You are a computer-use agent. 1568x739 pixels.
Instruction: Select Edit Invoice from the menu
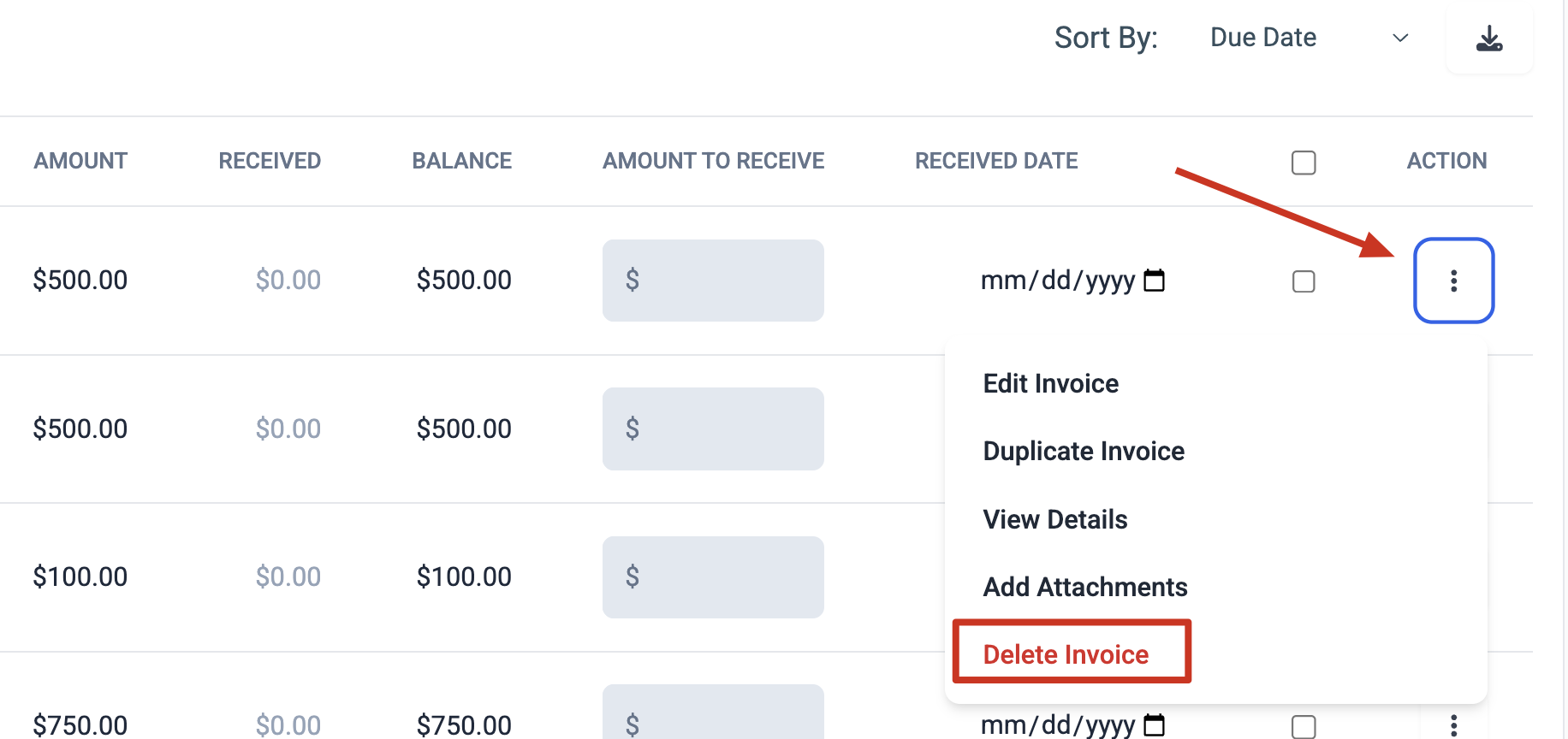click(x=1050, y=383)
